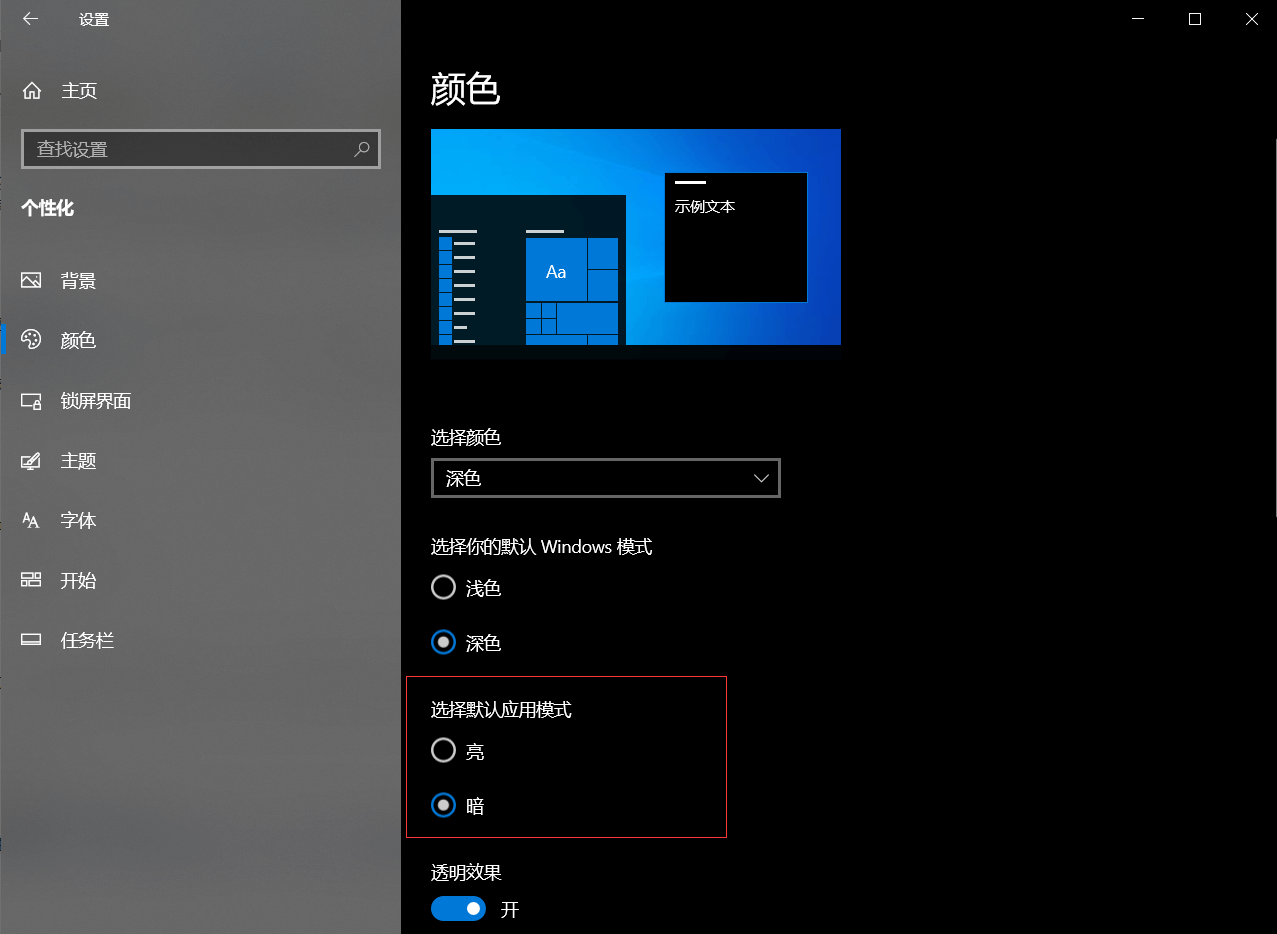
Task: Choose 暗 default app mode
Action: (443, 805)
